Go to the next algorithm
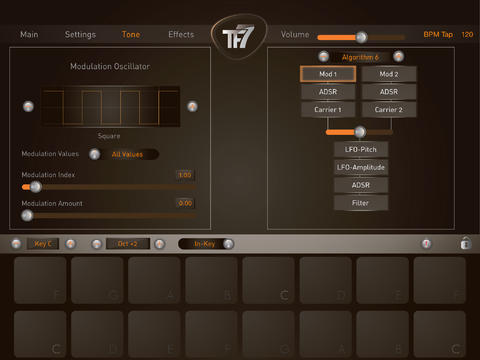Image resolution: width=480 pixels, height=360 pixels. (x=398, y=57)
